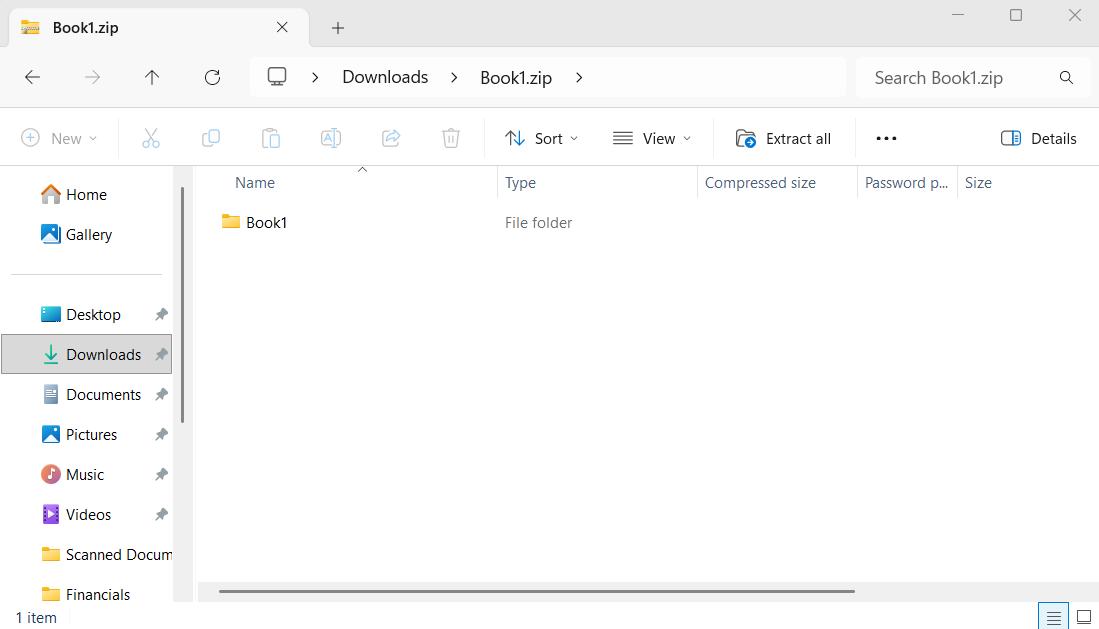
Task: Click the Forward navigation arrow
Action: point(92,77)
